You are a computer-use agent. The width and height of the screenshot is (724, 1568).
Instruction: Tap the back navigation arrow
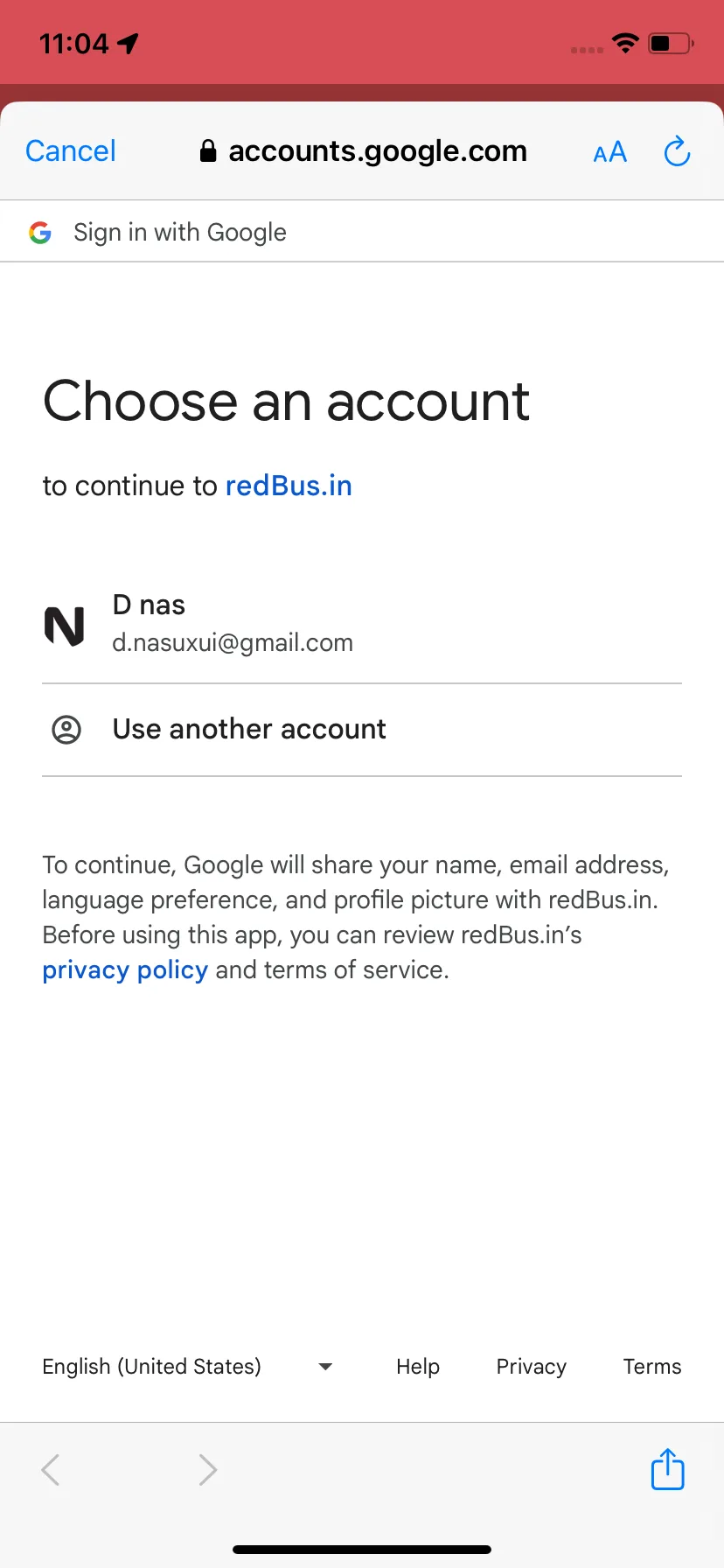(x=51, y=1470)
